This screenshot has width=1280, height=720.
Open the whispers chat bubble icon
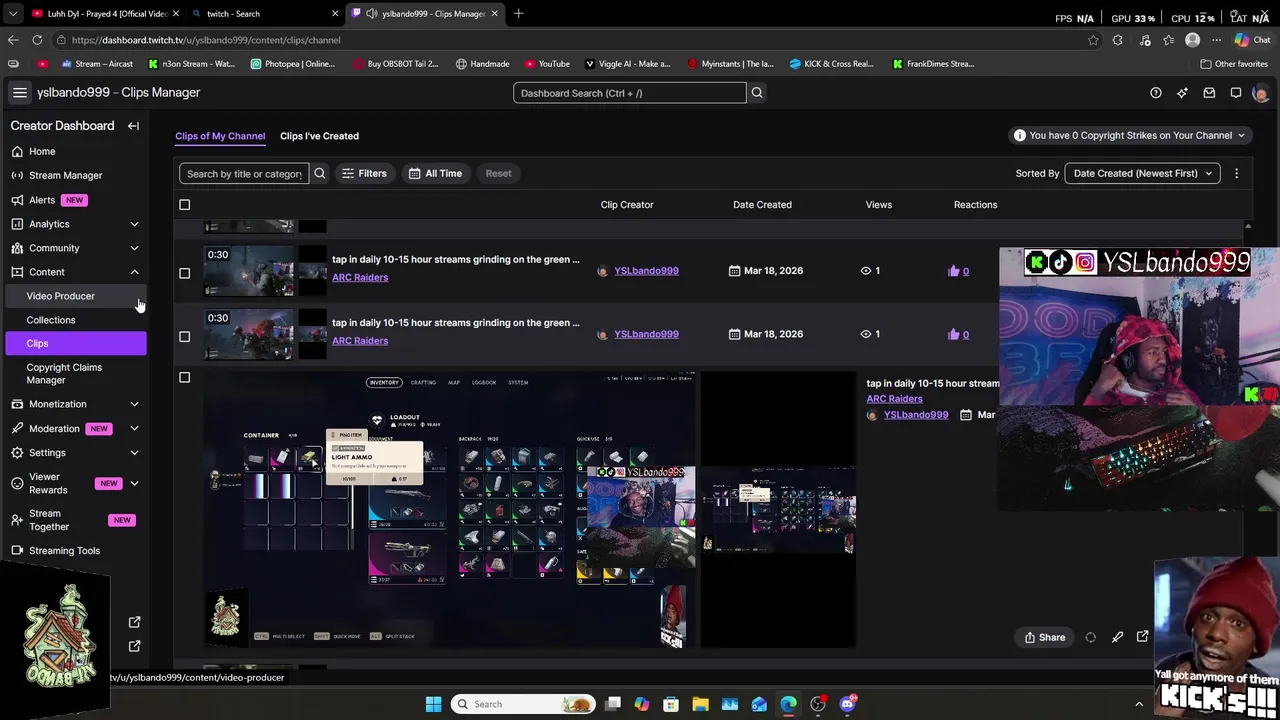coord(1236,93)
